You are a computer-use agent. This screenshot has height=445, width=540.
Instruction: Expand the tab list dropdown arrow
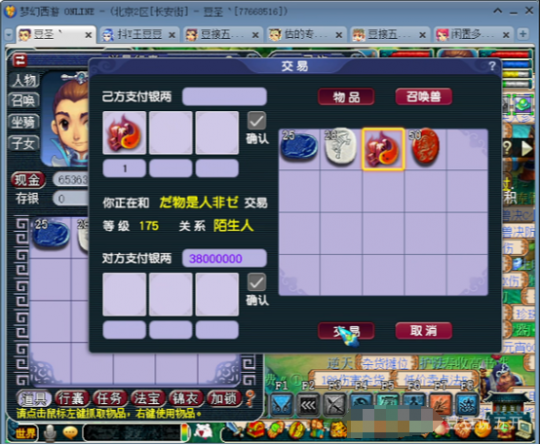point(9,34)
